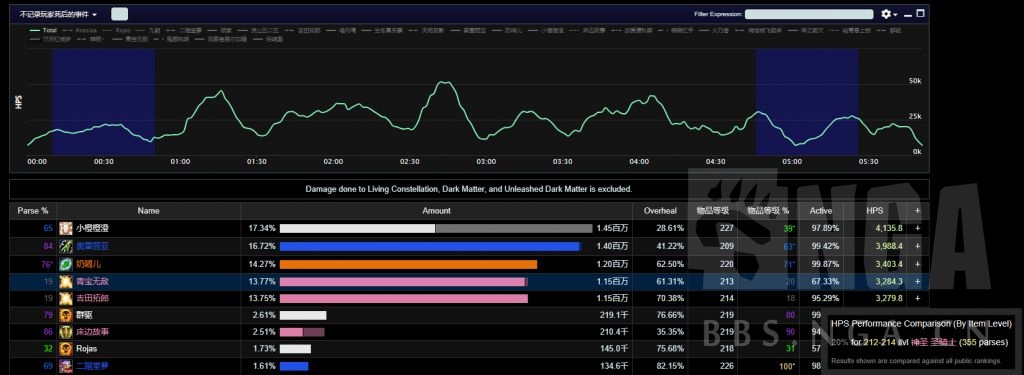Open the 不记录玩家死后的事件 dropdown
The height and width of the screenshot is (375, 1024).
tap(58, 14)
